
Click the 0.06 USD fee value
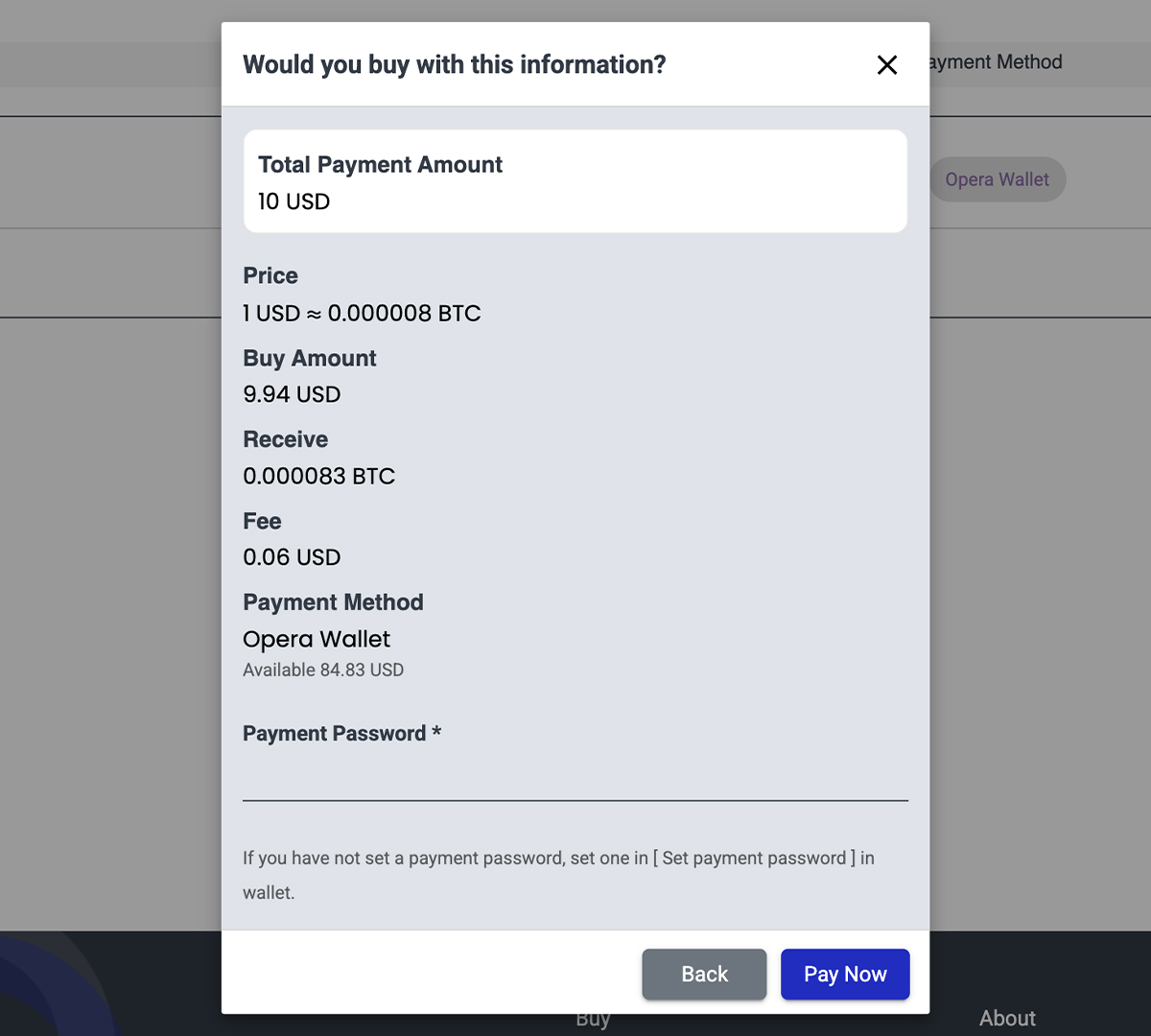click(292, 557)
